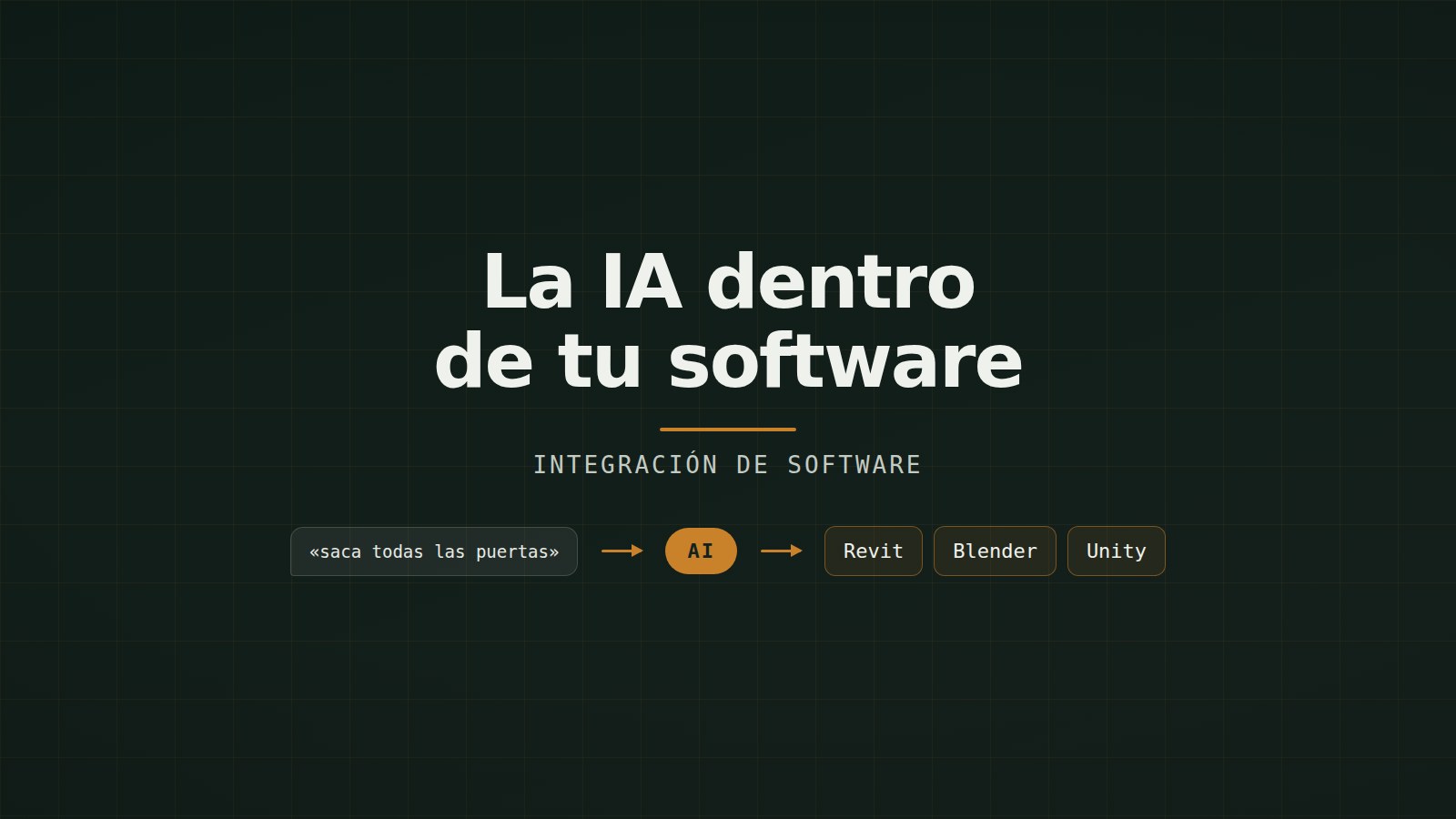This screenshot has height=819, width=1456.
Task: Click the «saca todas las puertas» prompt box
Action: (434, 551)
